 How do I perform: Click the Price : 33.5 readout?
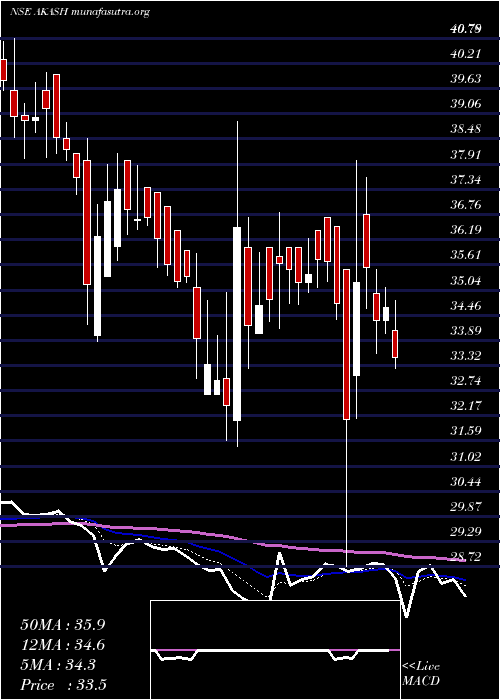(63, 685)
